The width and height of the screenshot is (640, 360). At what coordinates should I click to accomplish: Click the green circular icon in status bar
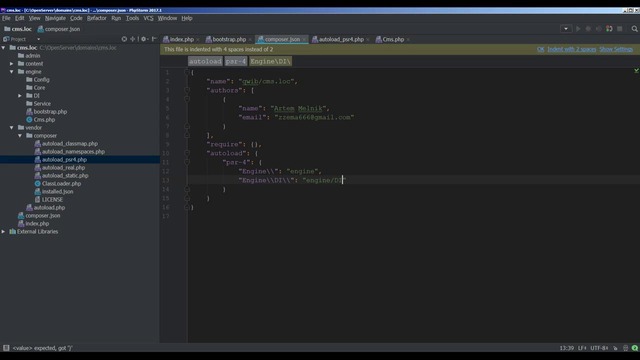click(635, 348)
